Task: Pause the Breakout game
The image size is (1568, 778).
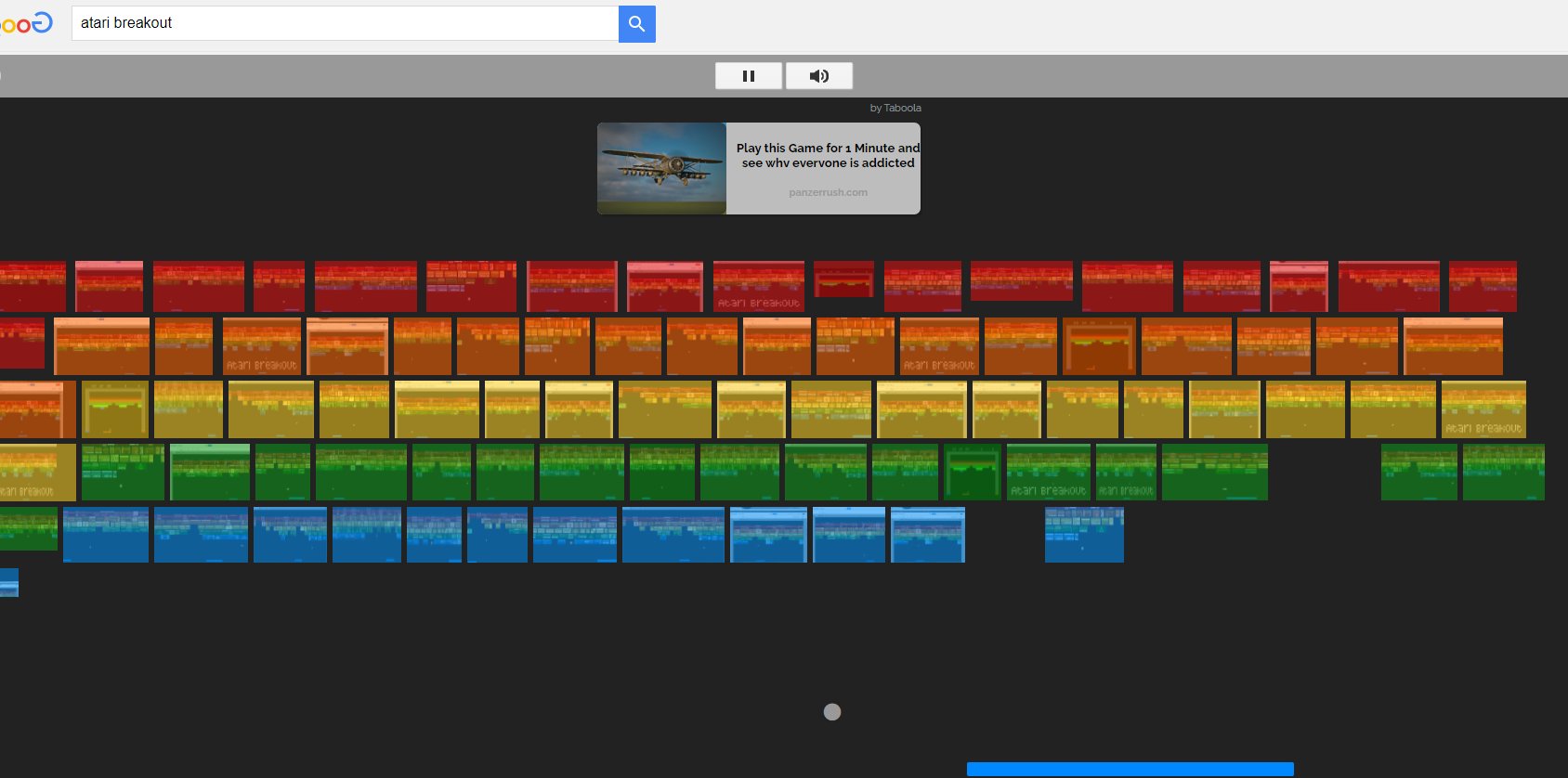Action: coord(749,76)
